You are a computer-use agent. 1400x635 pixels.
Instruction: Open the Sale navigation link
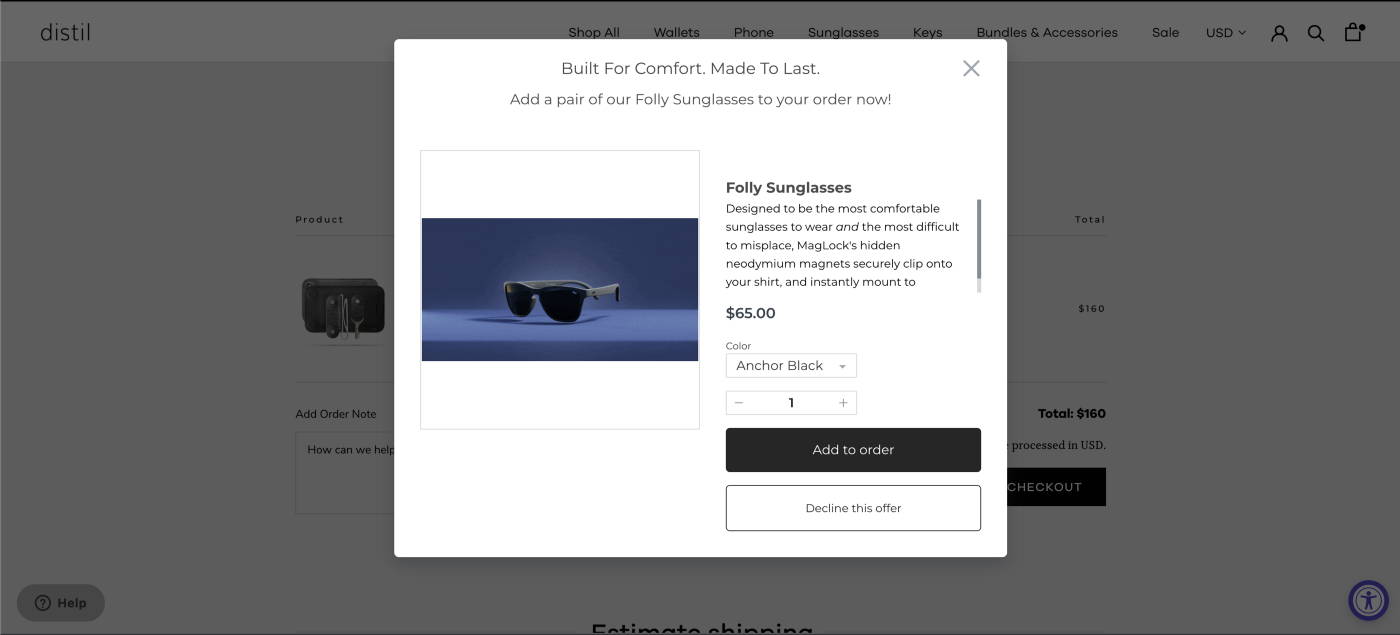click(x=1165, y=33)
